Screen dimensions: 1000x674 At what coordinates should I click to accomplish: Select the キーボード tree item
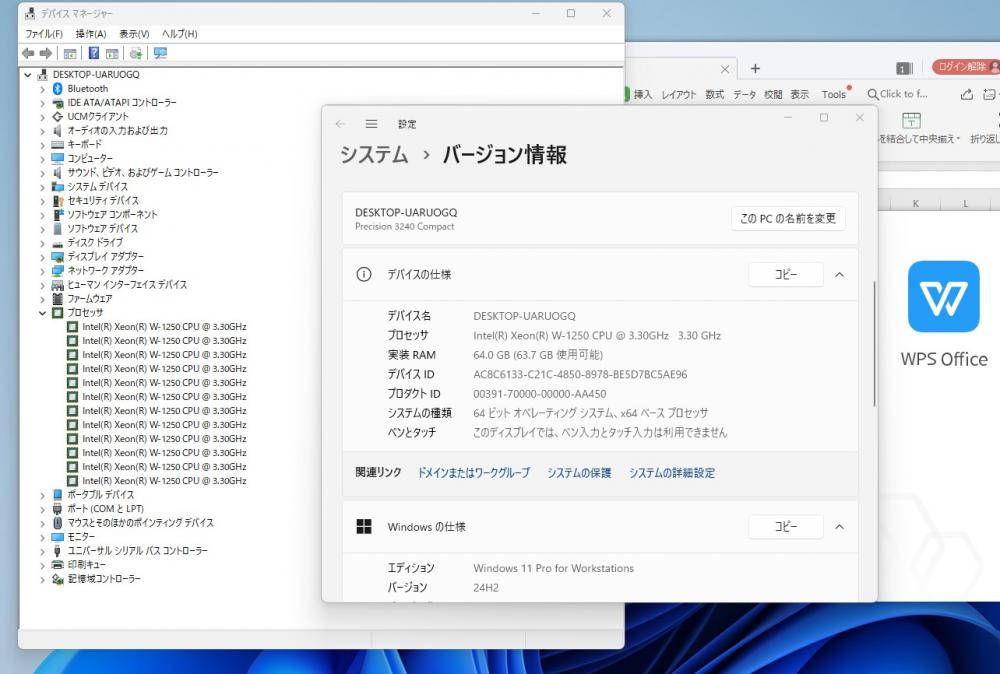pyautogui.click(x=84, y=145)
